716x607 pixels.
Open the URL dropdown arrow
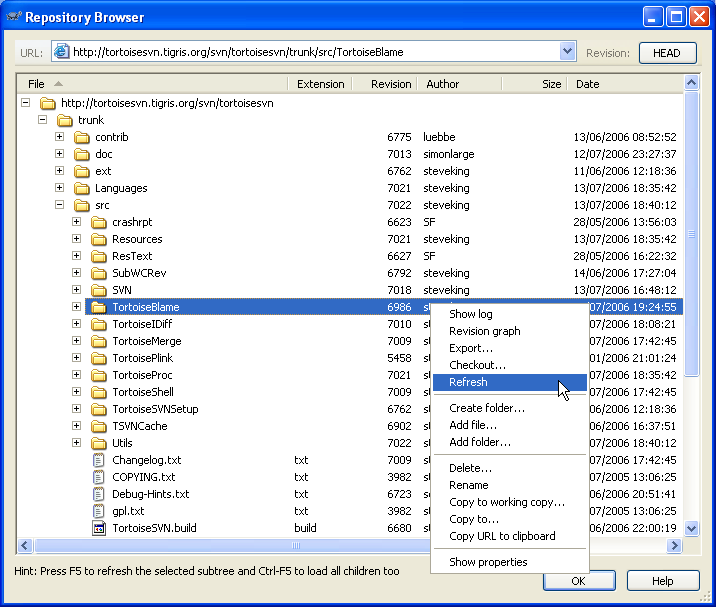pyautogui.click(x=567, y=52)
